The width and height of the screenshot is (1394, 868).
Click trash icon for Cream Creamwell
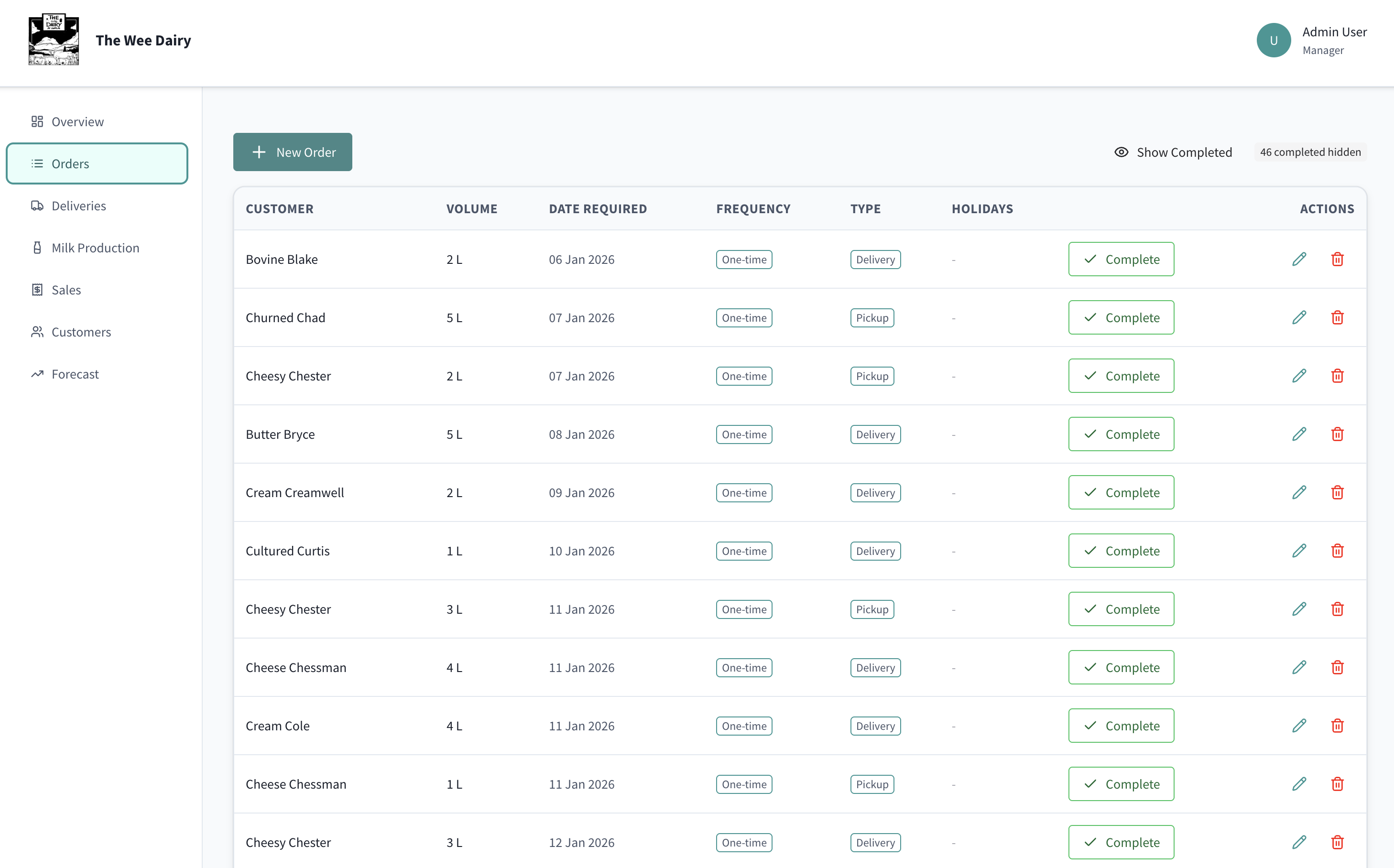pos(1337,493)
